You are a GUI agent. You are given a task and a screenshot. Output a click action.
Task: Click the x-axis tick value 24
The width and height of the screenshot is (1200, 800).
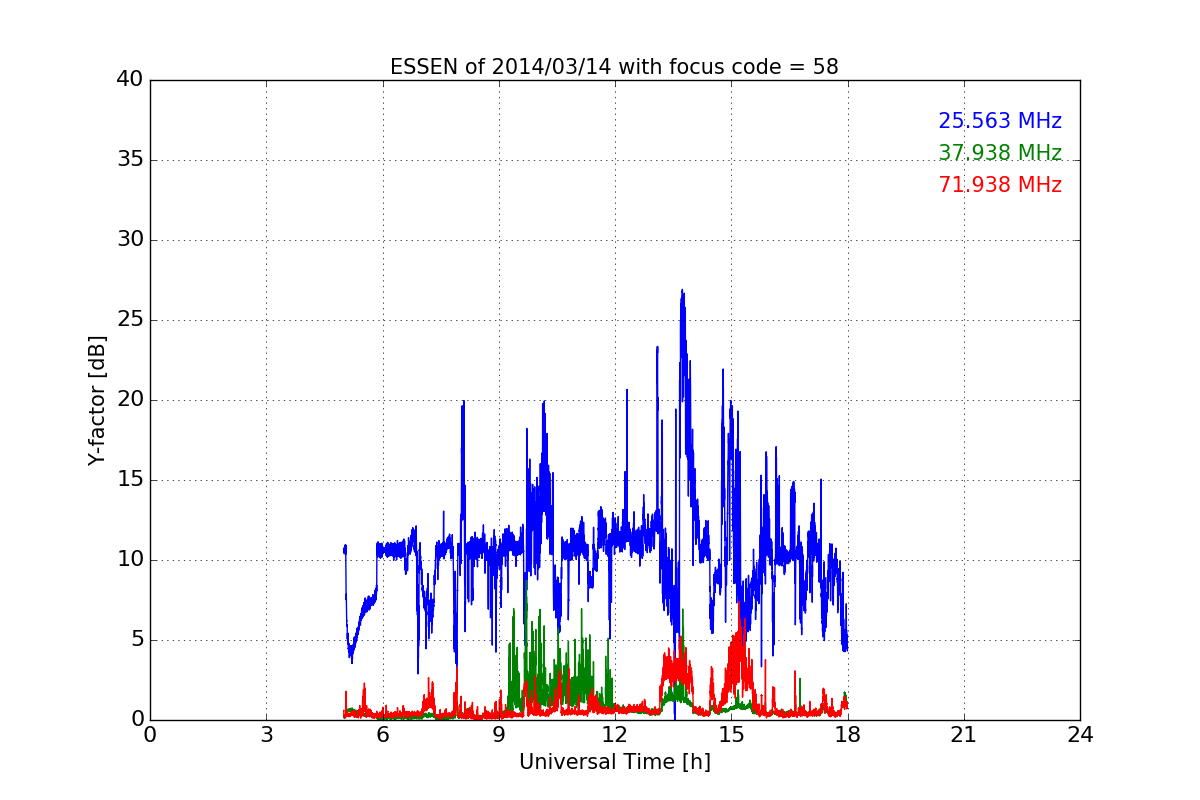pyautogui.click(x=1080, y=735)
